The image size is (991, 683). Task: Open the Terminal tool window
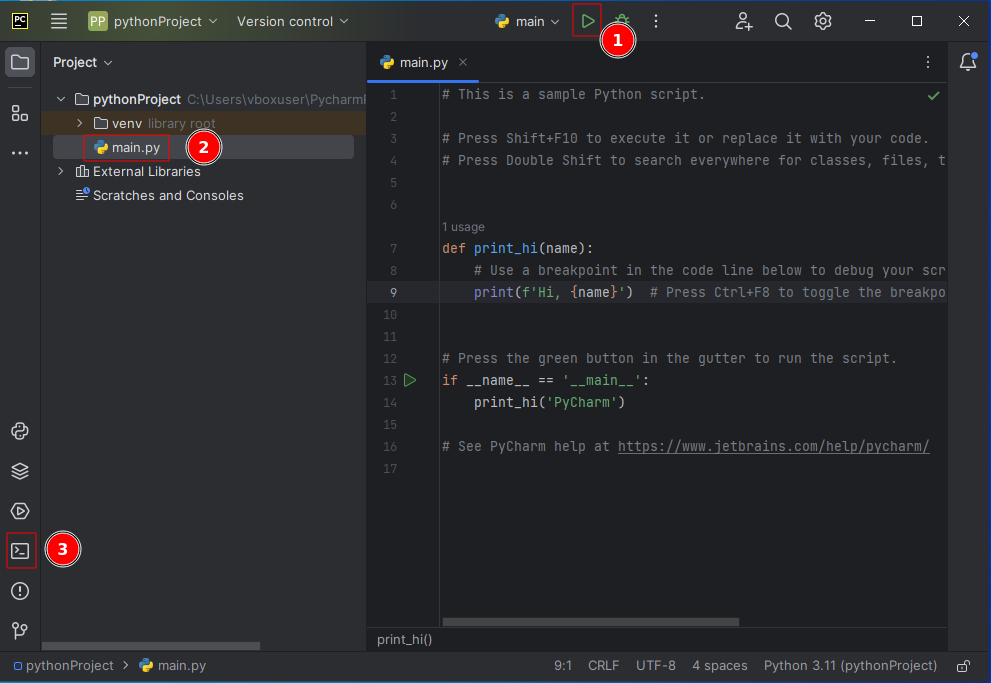20,551
